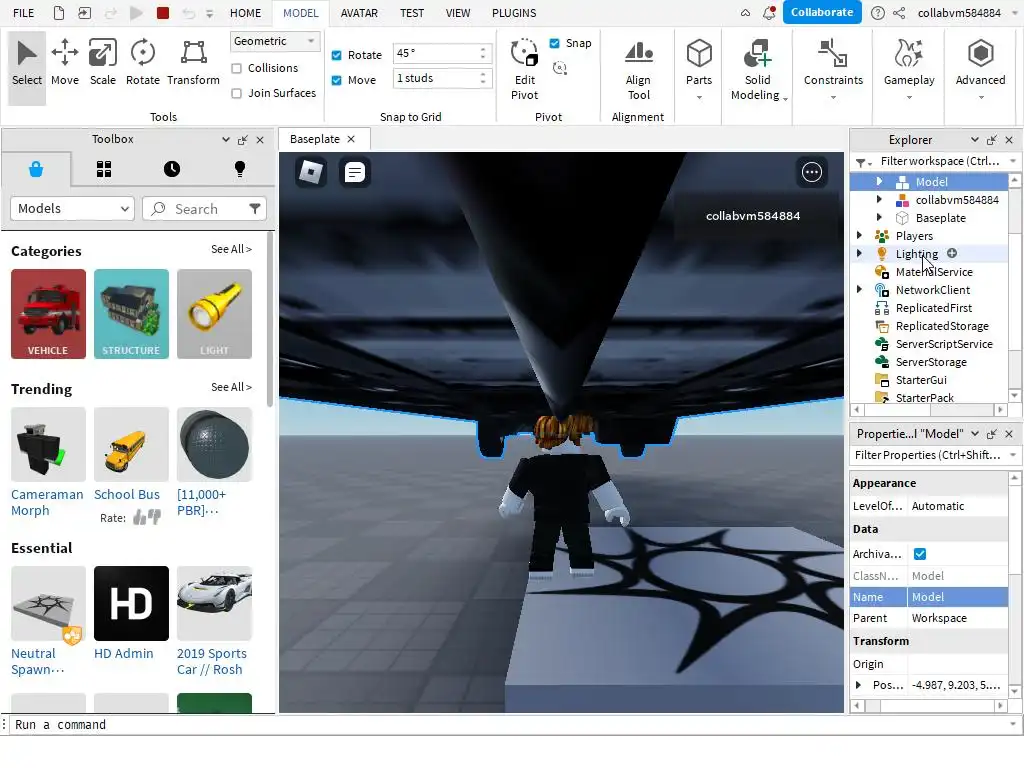Switch to the HOME ribbon tab
This screenshot has width=1024, height=768.
coord(245,12)
